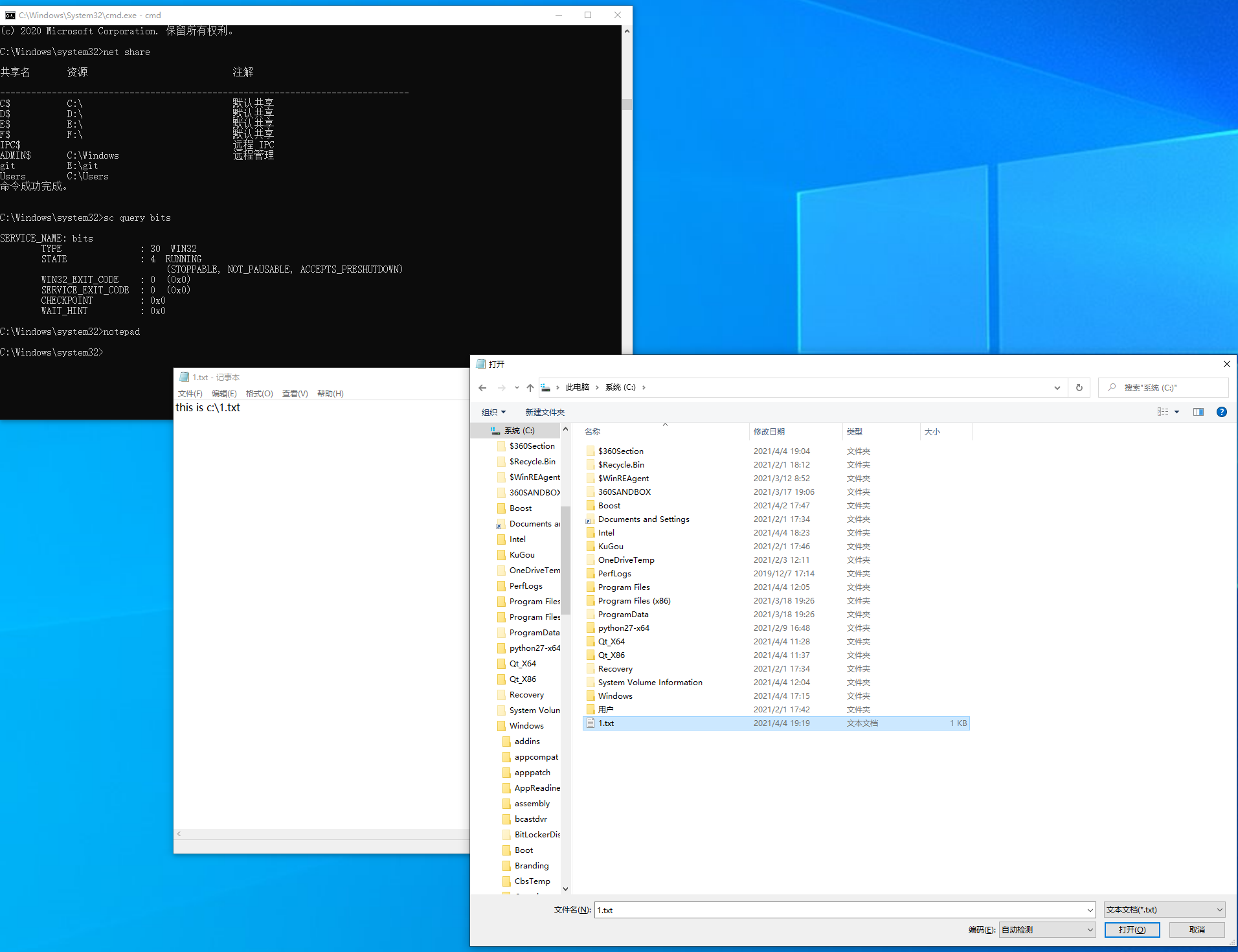Click the 此电脑 icon in the breadcrumb bar

click(x=577, y=387)
